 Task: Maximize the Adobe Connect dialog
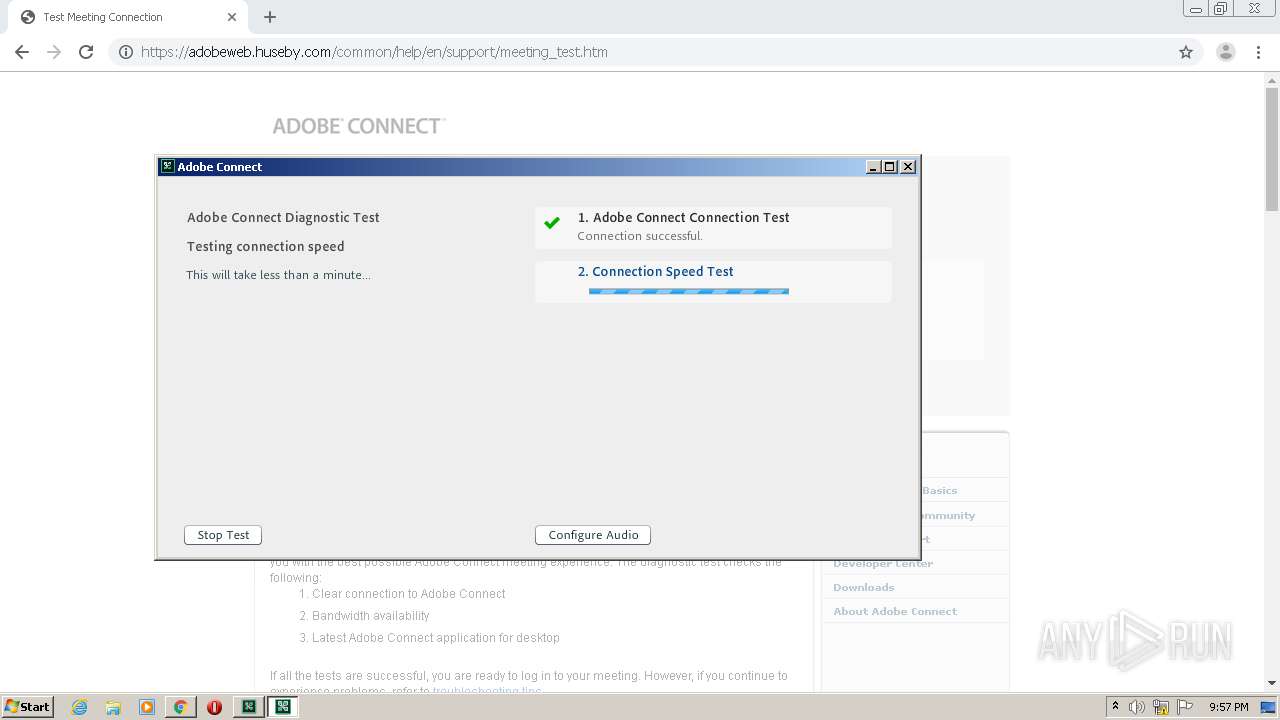pos(890,167)
